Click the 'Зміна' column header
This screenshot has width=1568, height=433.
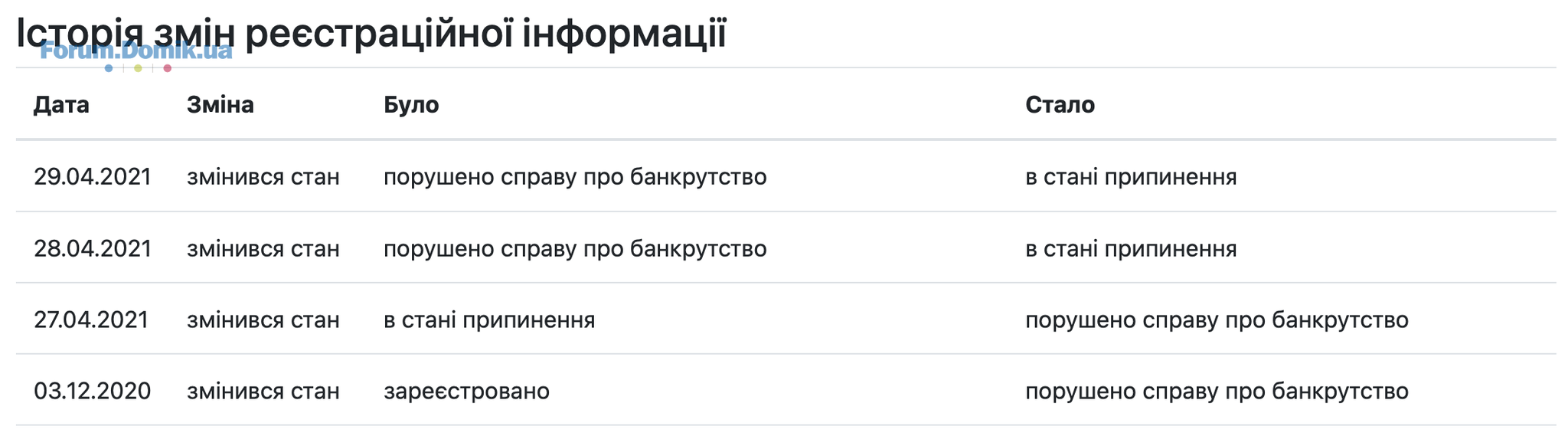point(220,105)
